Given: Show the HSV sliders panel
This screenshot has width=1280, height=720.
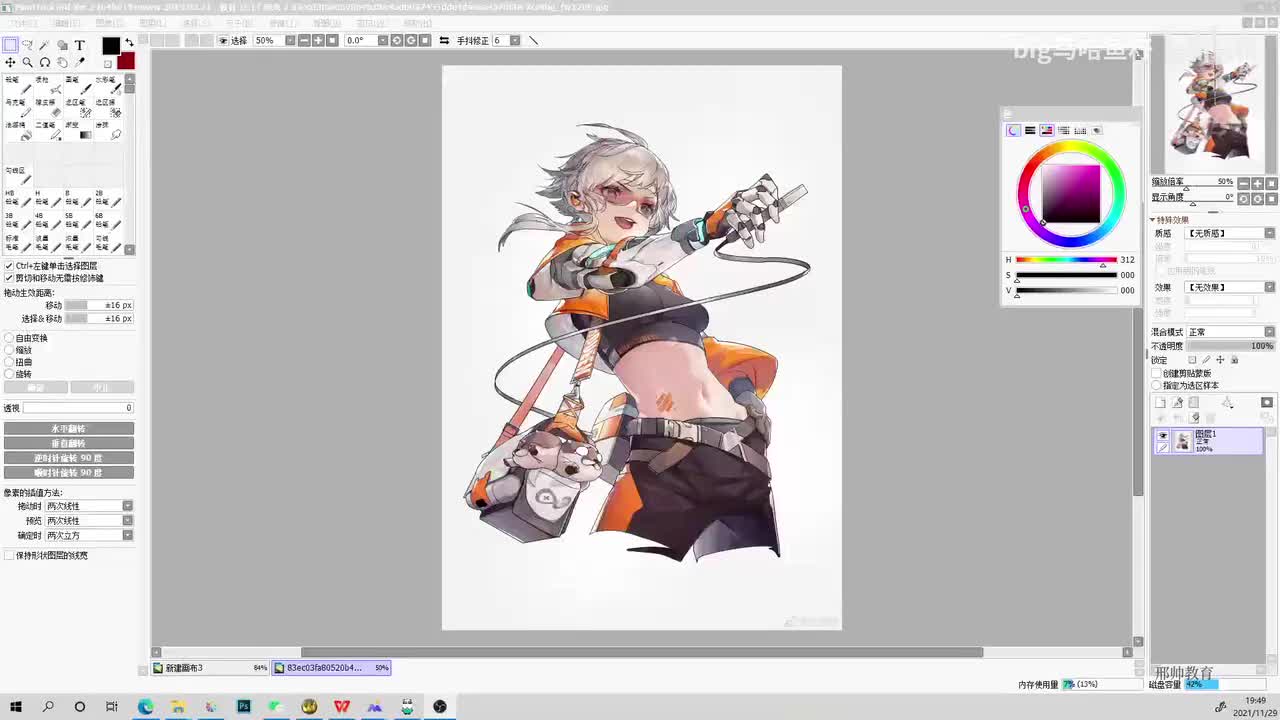Looking at the screenshot, I should pyautogui.click(x=1047, y=131).
